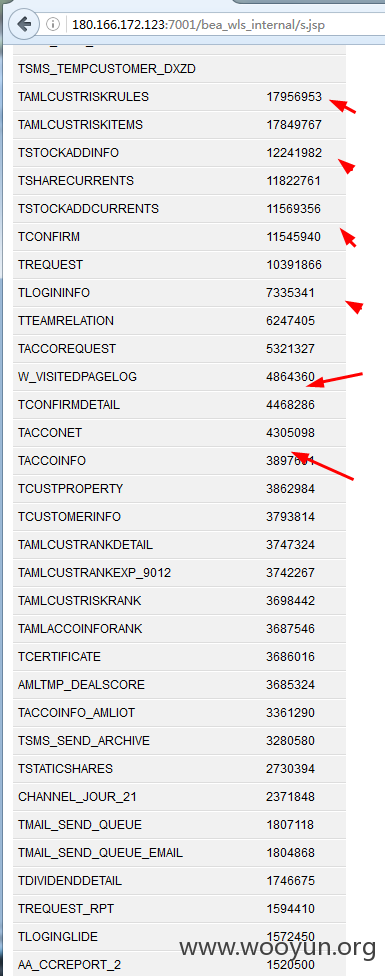Select the TDIVIDENDDETAIL table name
This screenshot has width=385, height=976.
[x=70, y=881]
